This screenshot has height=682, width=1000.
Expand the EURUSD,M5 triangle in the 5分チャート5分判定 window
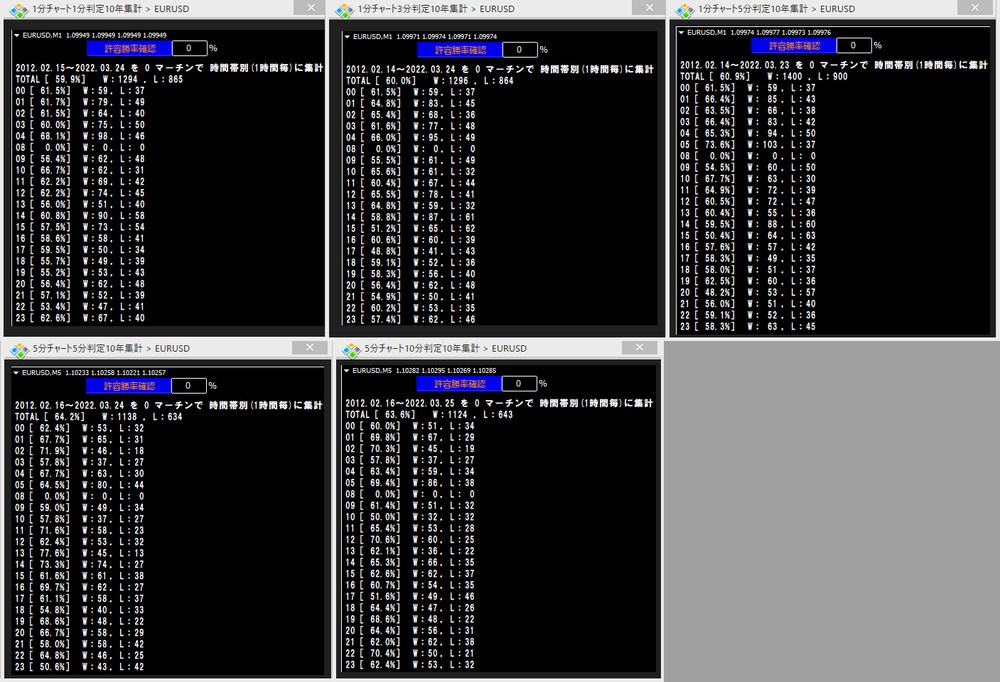tap(16, 373)
